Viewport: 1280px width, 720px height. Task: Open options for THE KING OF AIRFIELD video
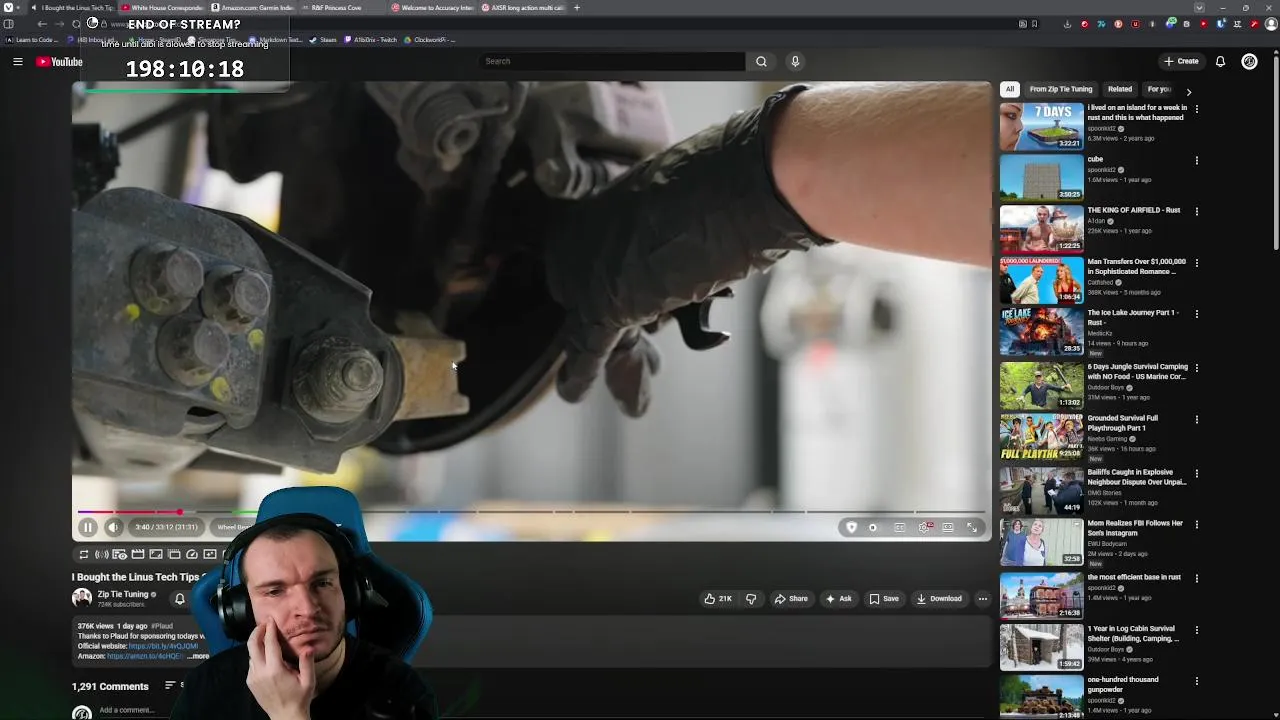tap(1196, 211)
